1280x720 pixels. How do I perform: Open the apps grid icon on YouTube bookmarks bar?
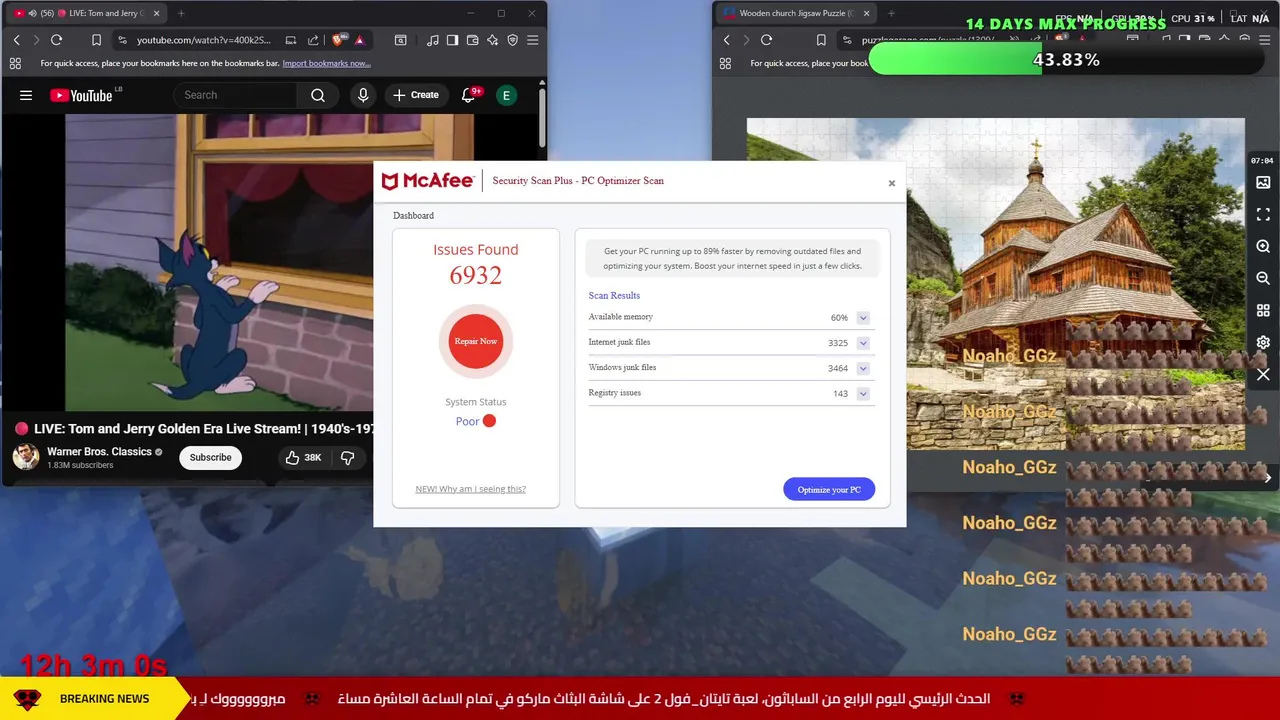point(15,63)
